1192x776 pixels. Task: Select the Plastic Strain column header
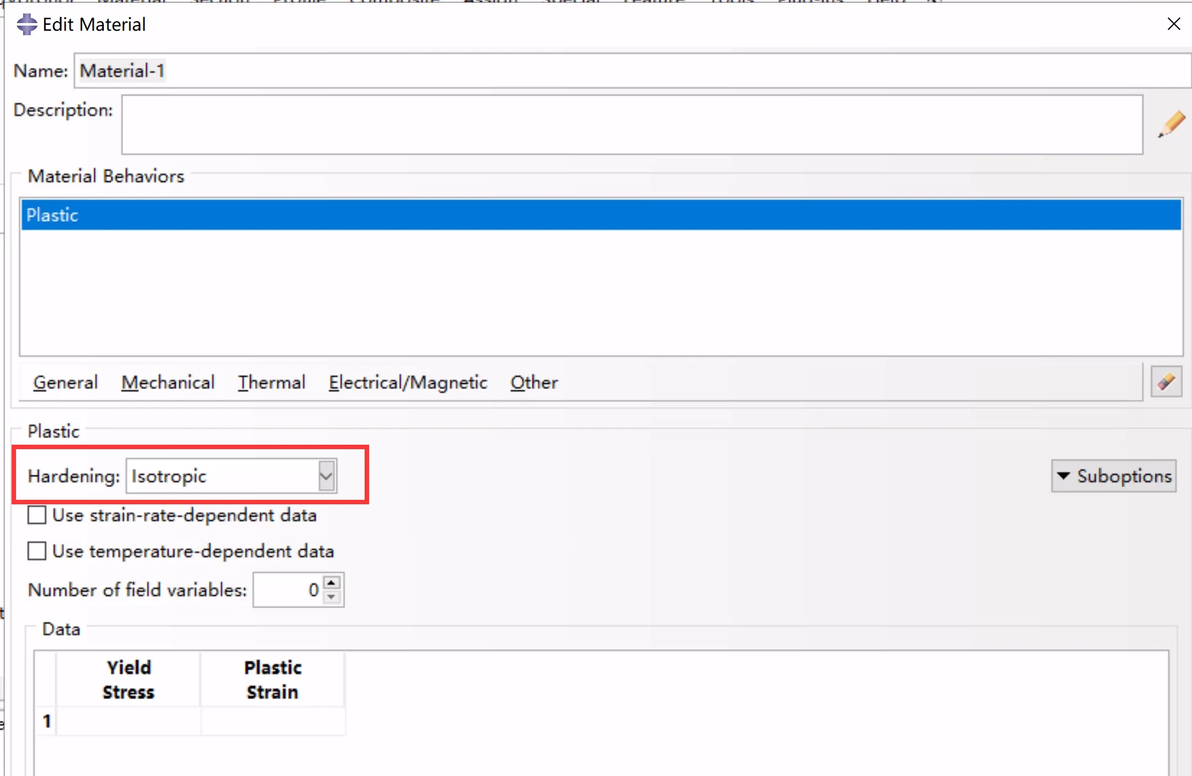pyautogui.click(x=273, y=679)
